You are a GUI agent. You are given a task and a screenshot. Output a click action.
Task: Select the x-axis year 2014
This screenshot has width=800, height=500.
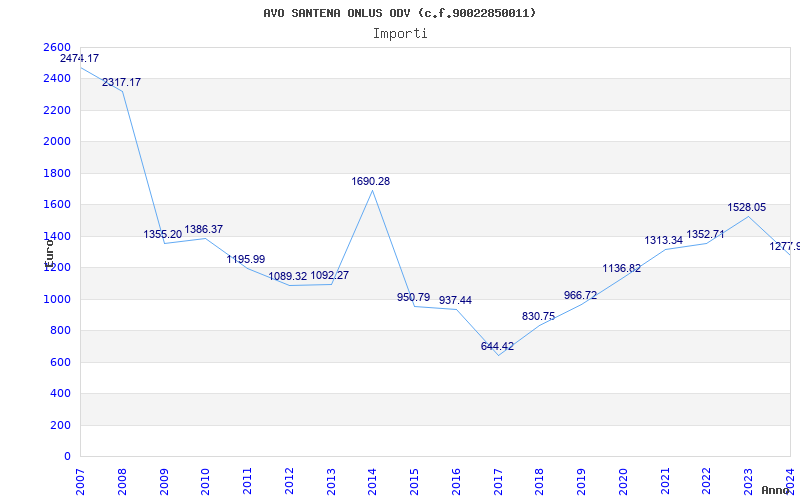coord(372,481)
